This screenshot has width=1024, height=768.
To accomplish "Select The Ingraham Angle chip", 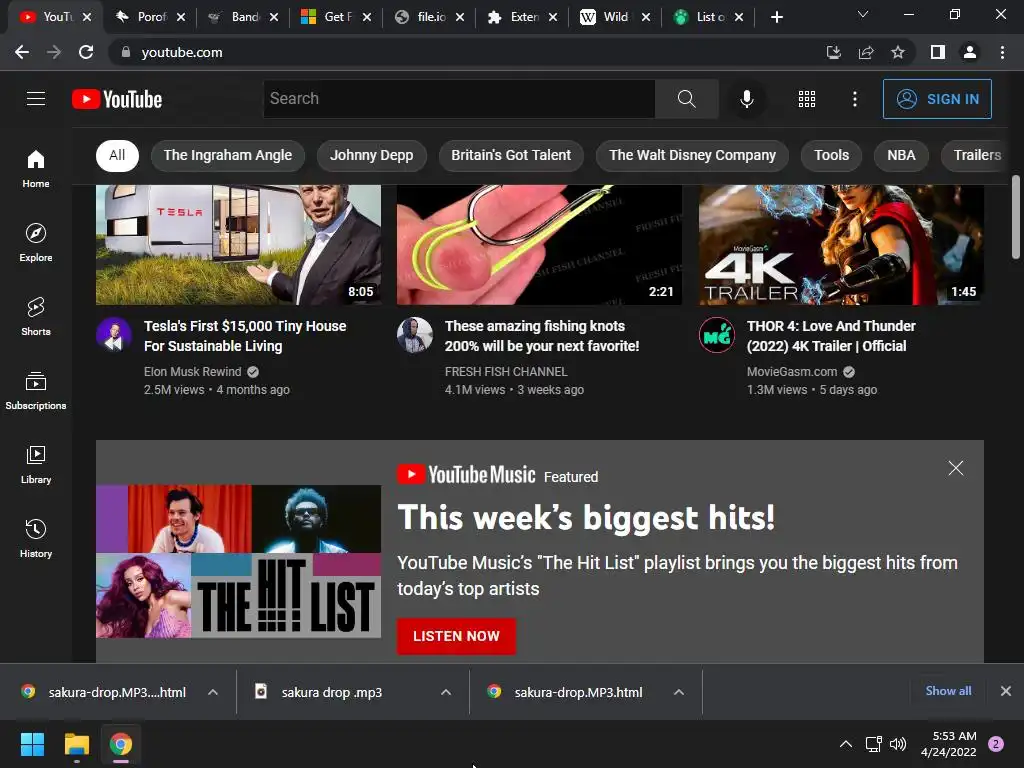I will [x=227, y=155].
